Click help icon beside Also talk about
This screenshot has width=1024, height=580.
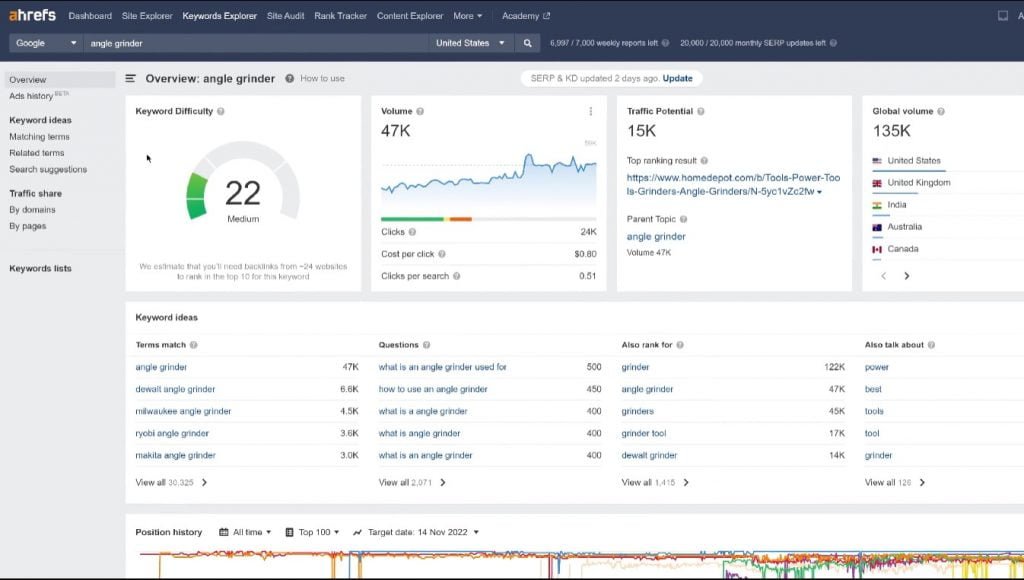[x=931, y=345]
